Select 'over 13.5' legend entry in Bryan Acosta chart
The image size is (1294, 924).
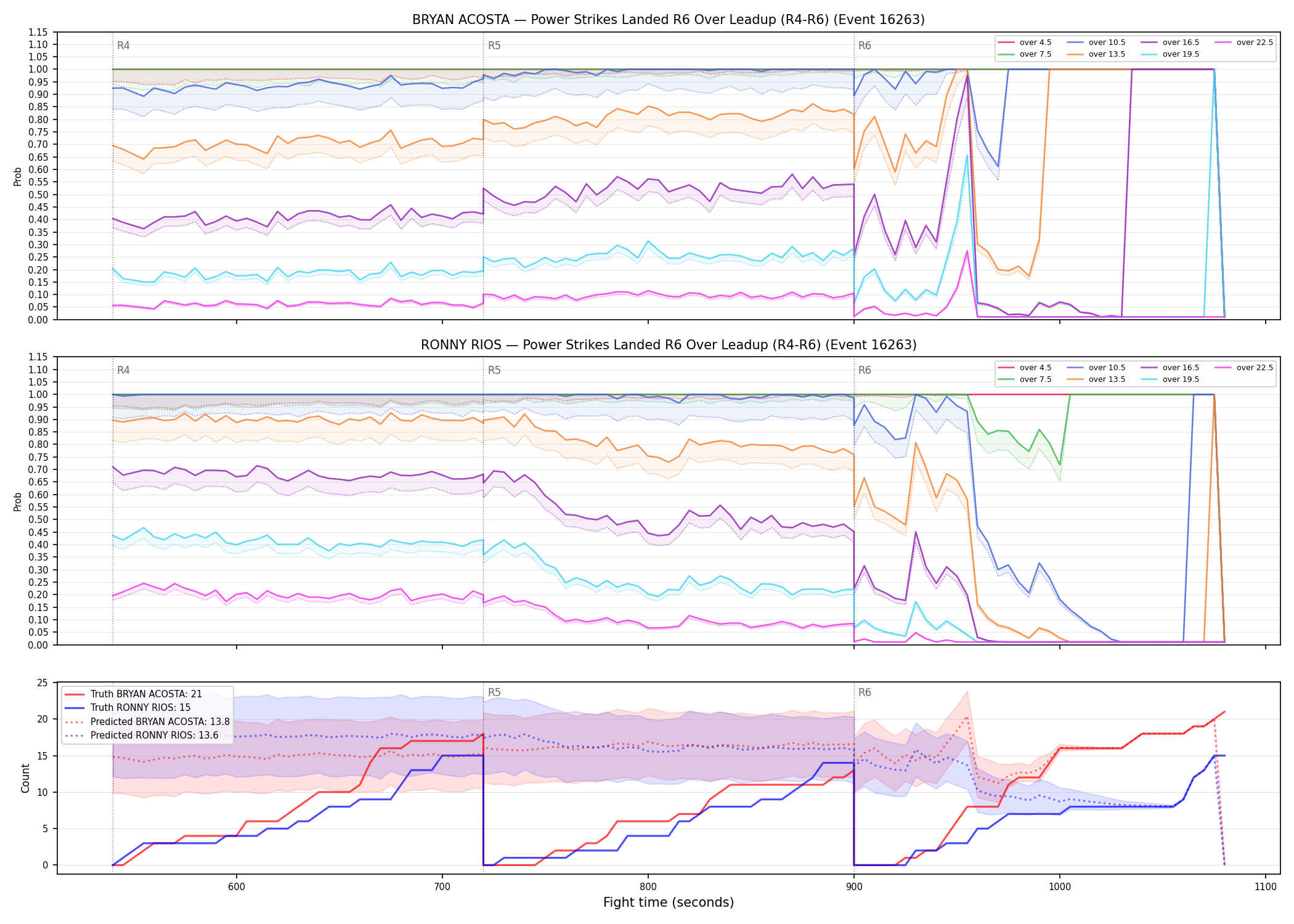pyautogui.click(x=1096, y=54)
